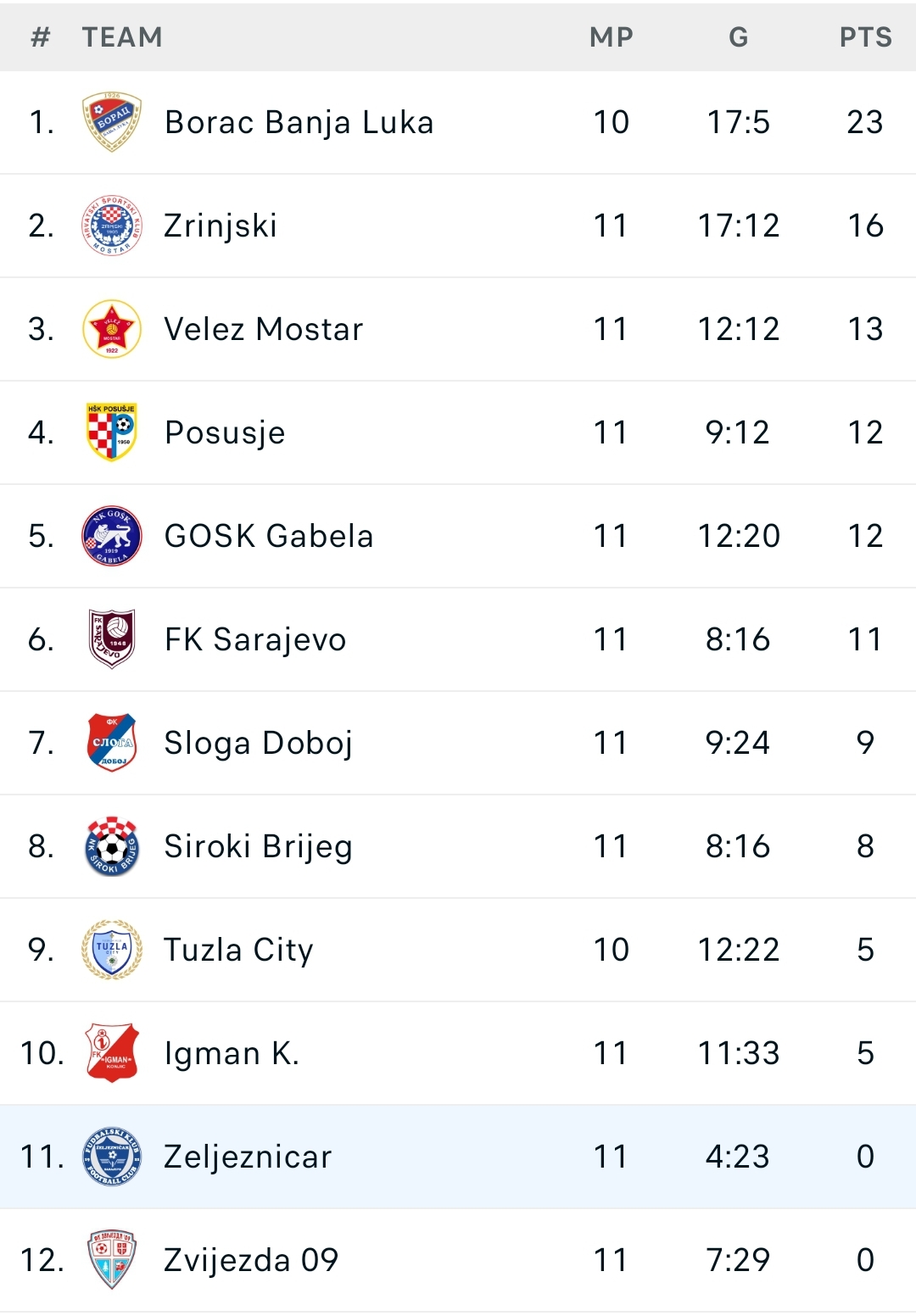Viewport: 916px width, 1316px height.
Task: Click the Siroki Brijeg football crest
Action: point(112,846)
